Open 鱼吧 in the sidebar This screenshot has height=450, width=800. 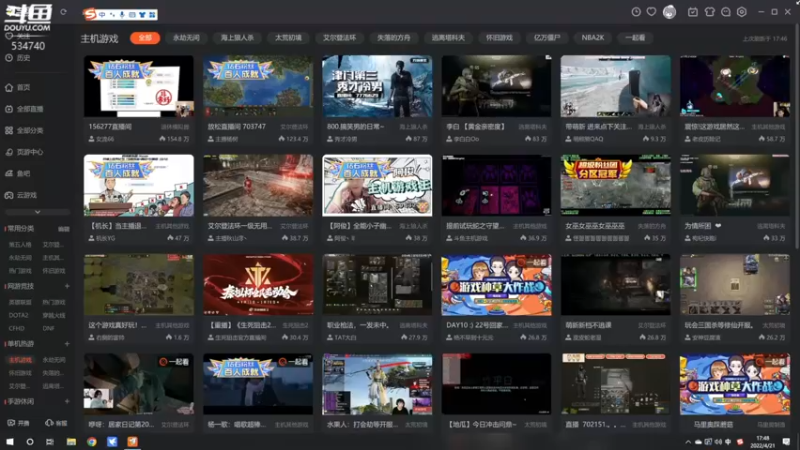[x=18, y=174]
